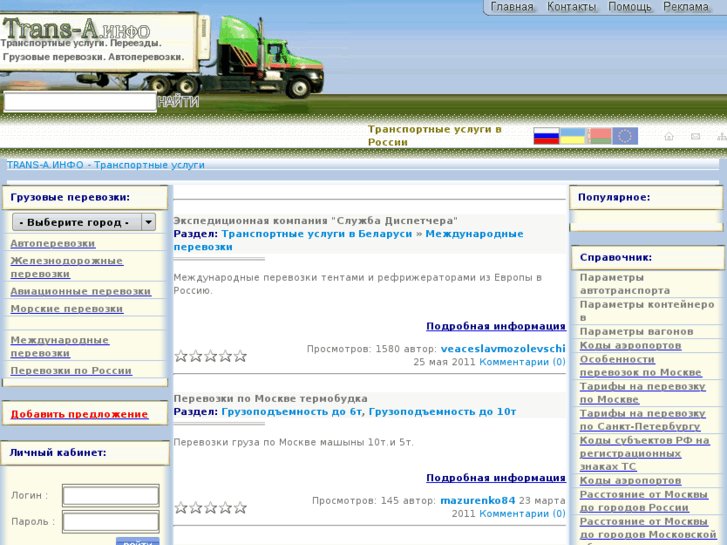This screenshot has width=727, height=545.
Task: Open the Выберите город dropdown
Action: [x=84, y=222]
